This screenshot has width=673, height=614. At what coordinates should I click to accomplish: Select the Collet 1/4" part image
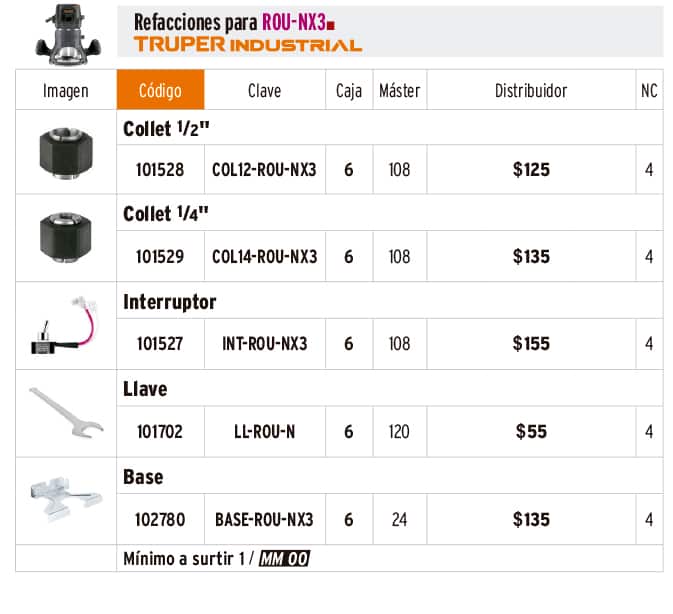click(66, 236)
